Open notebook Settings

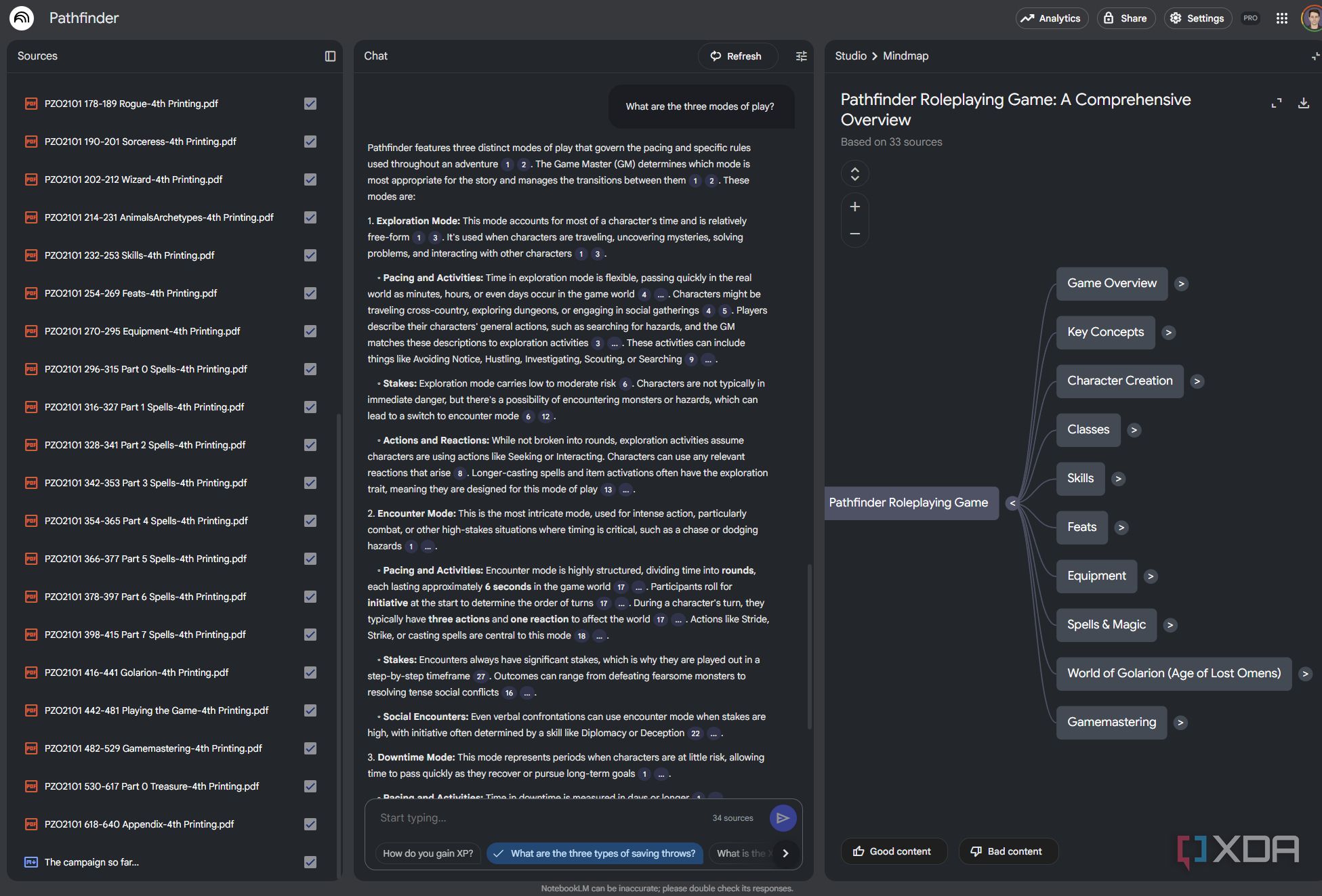[1197, 18]
